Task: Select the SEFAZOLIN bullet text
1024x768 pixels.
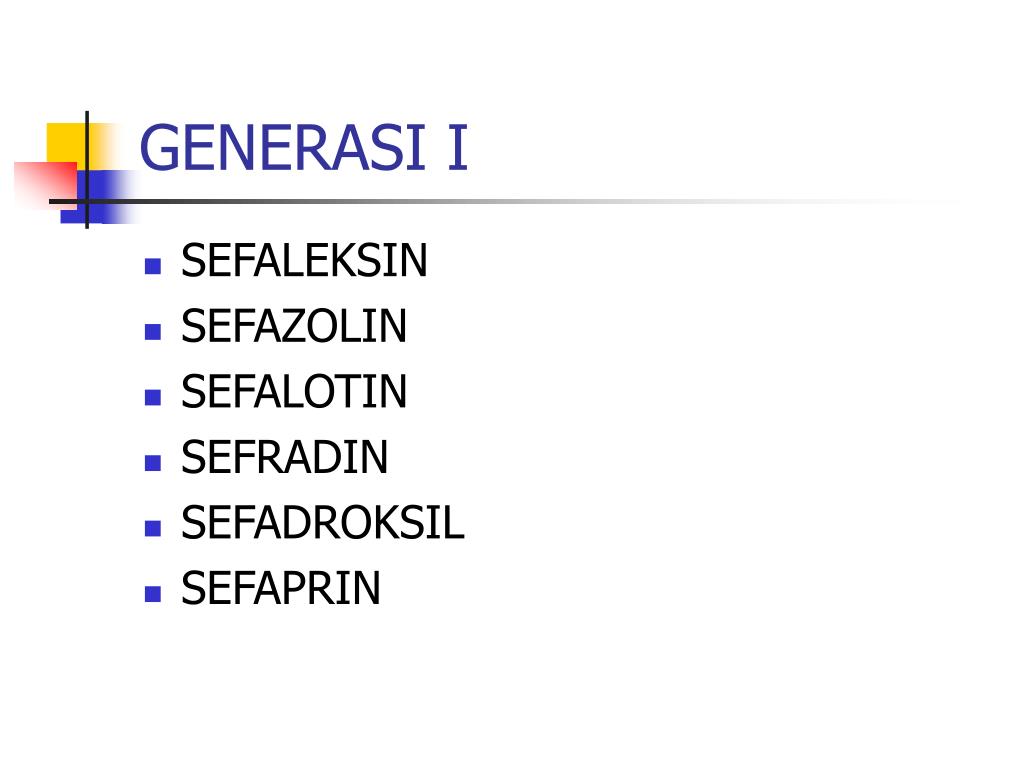Action: tap(294, 326)
